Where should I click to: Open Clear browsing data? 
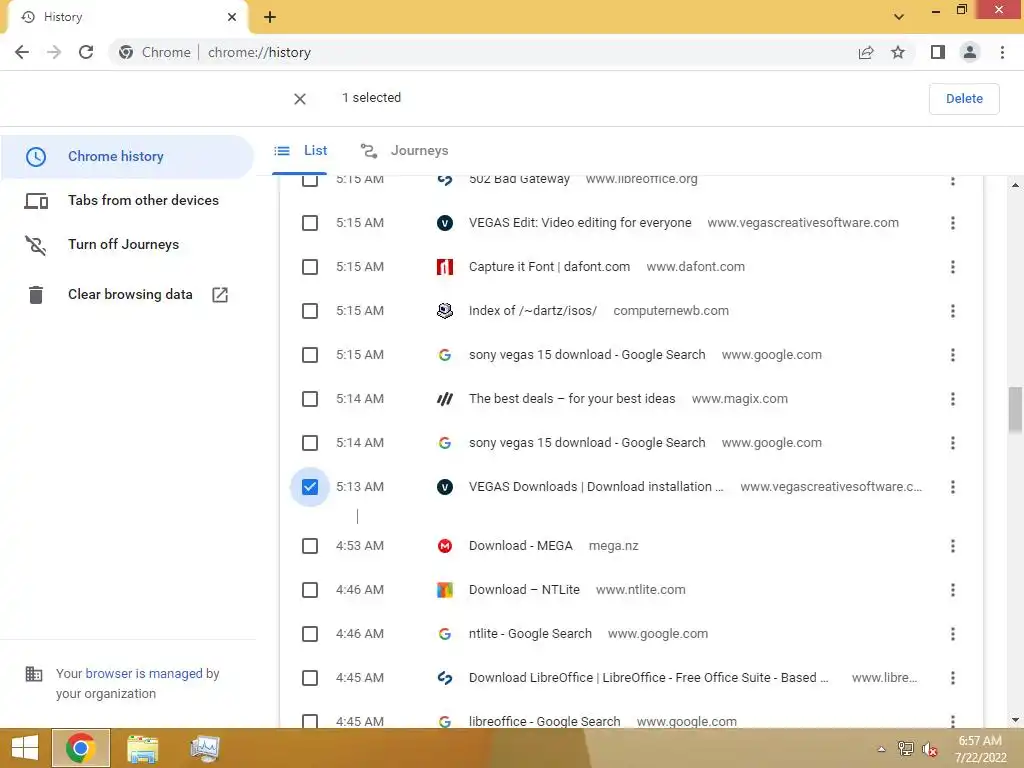pyautogui.click(x=127, y=295)
